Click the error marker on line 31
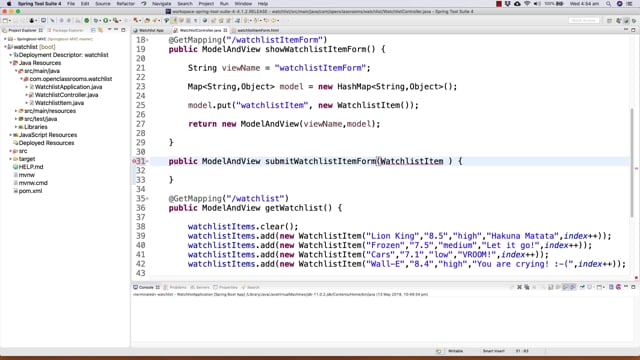The width and height of the screenshot is (640, 360). [x=134, y=161]
